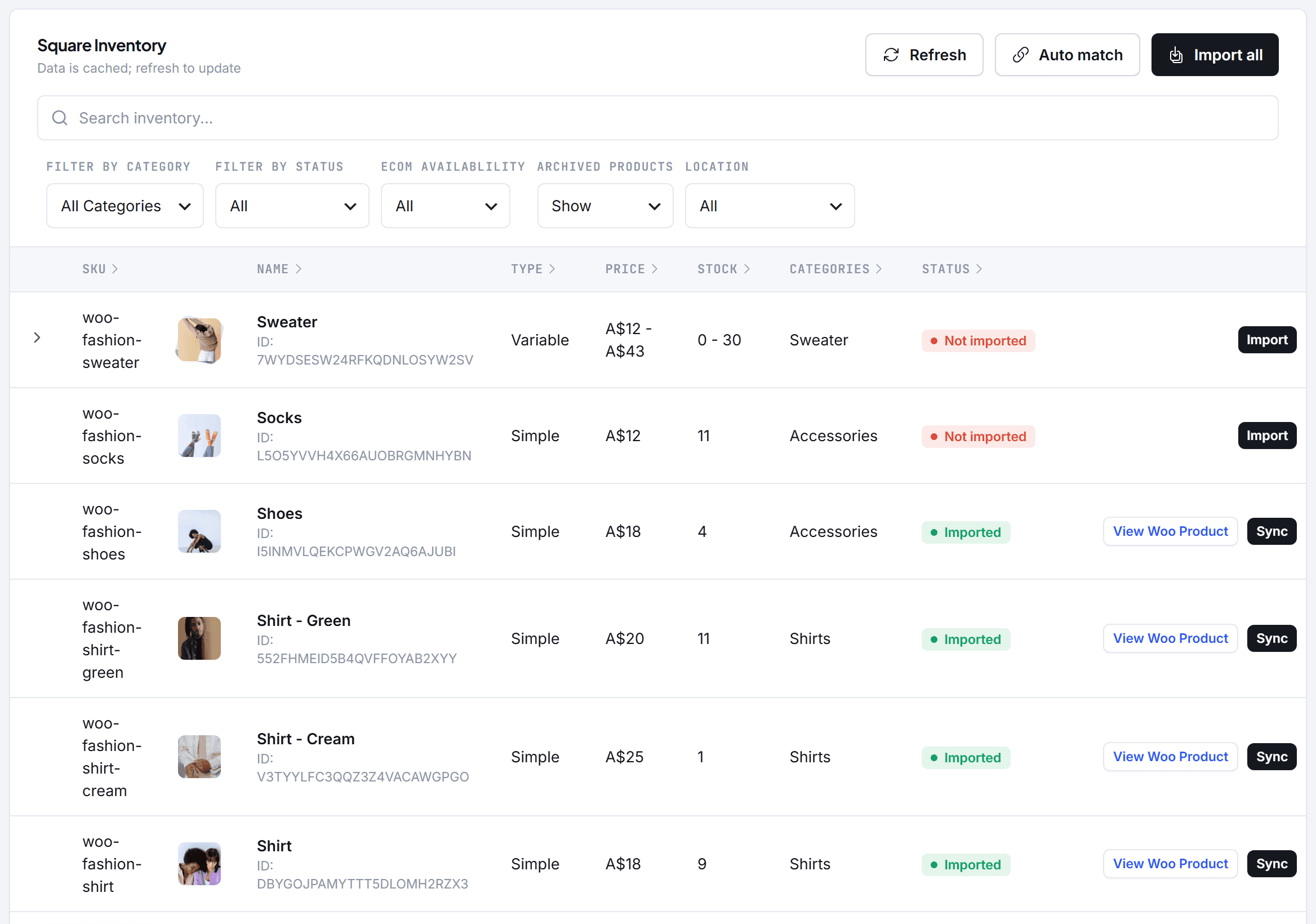Click the Not imported badge for Sweater
Image resolution: width=1316 pixels, height=924 pixels.
pos(979,340)
